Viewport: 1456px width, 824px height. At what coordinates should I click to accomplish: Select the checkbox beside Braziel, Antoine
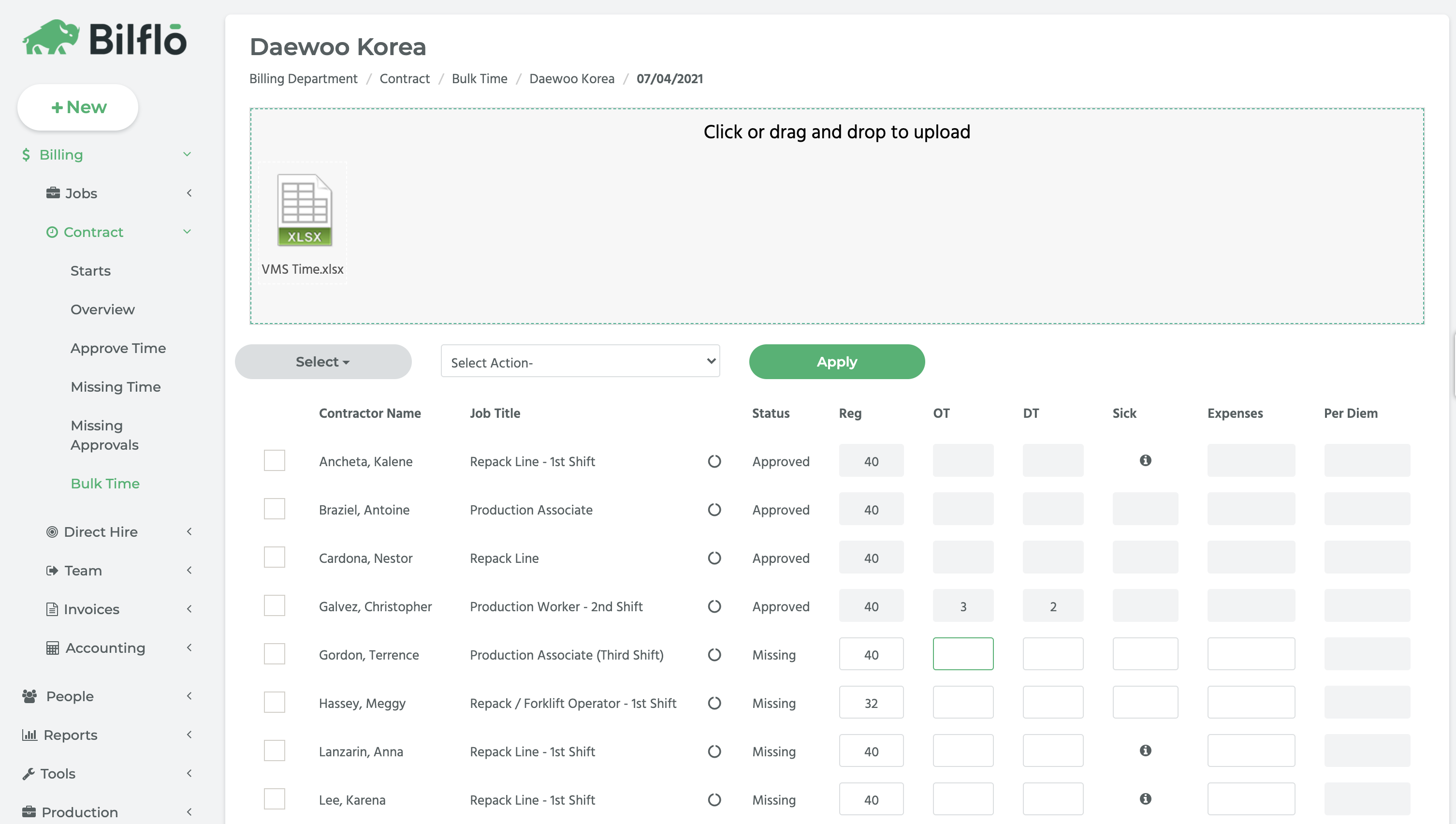click(x=275, y=508)
